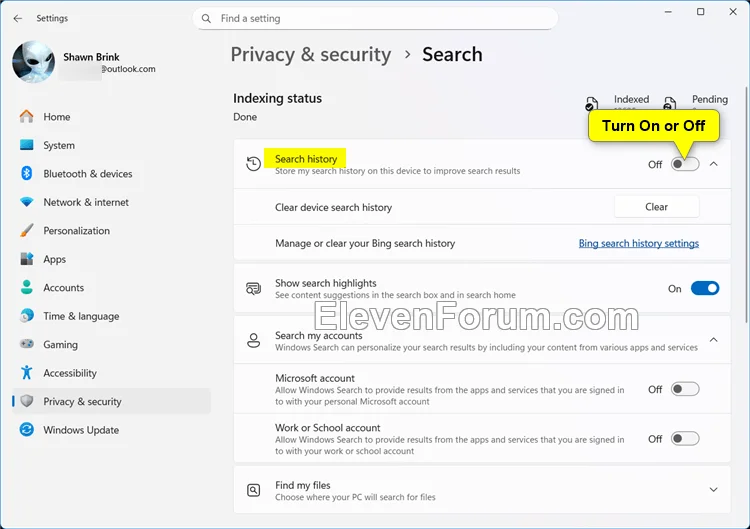
Task: Expand the Find my files chevron
Action: click(714, 490)
